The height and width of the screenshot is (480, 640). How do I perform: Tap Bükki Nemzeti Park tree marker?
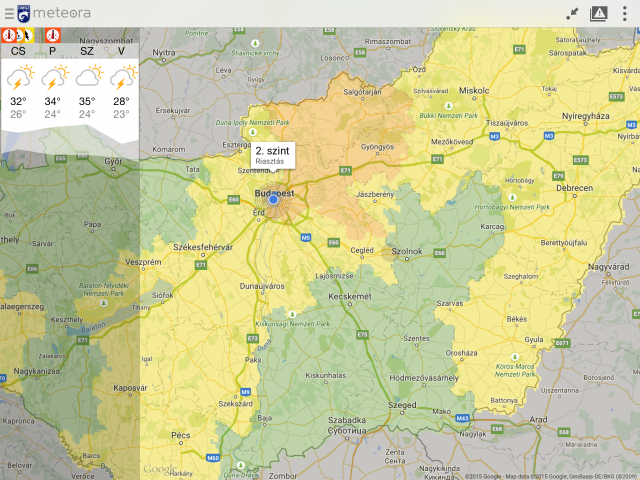(449, 106)
